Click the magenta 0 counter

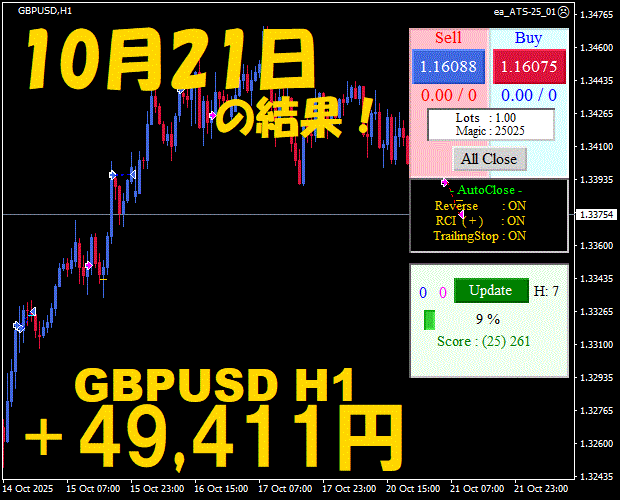443,292
